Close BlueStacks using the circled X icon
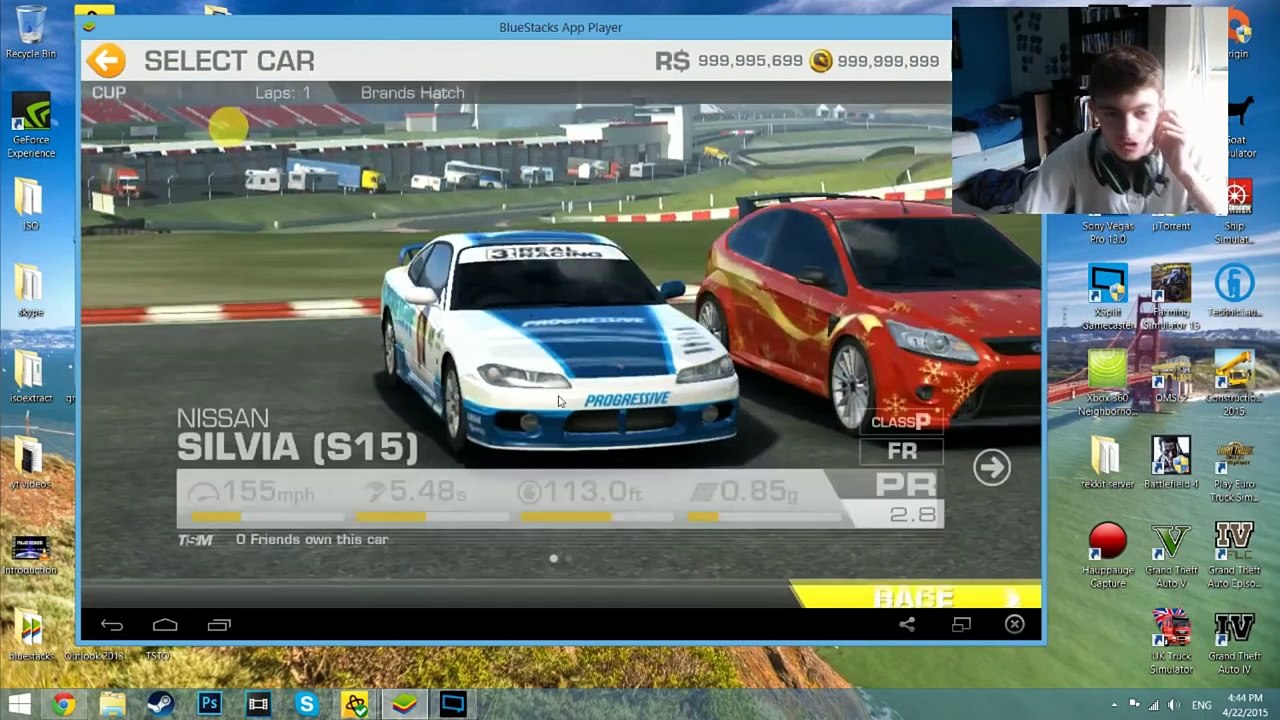Screen dimensions: 1280x720 [1014, 625]
